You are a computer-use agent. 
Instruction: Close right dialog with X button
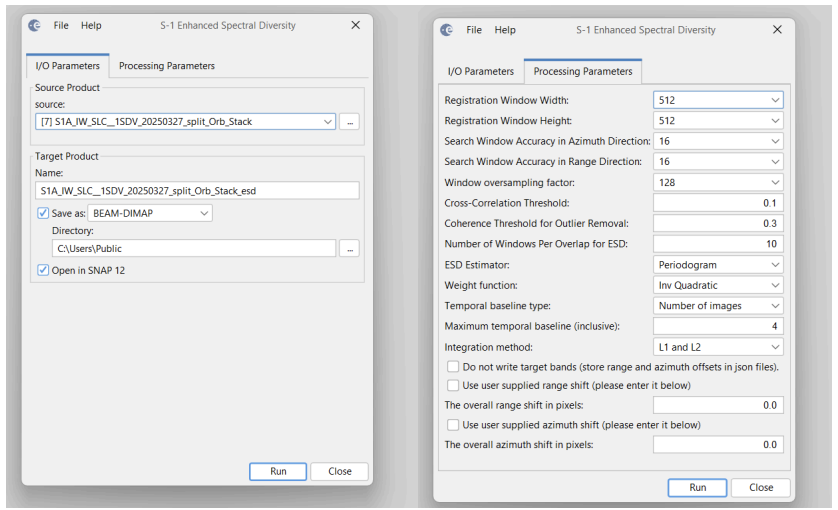777,30
